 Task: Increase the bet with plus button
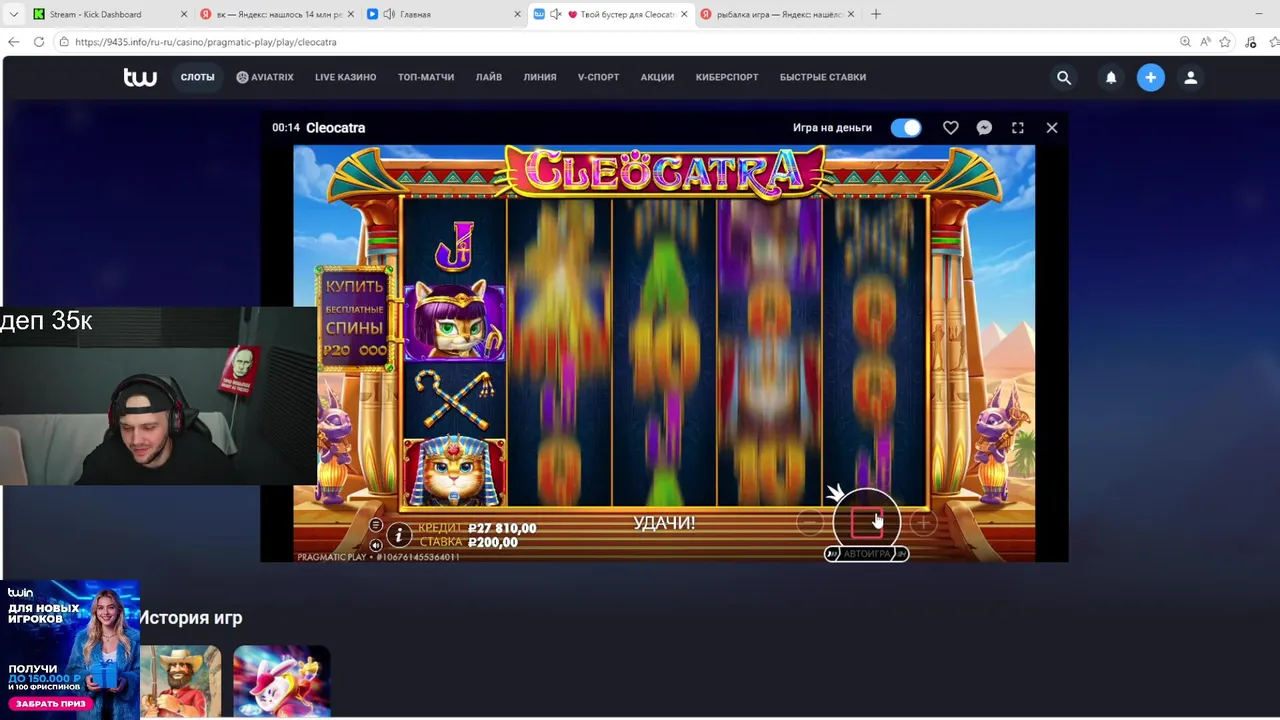923,523
